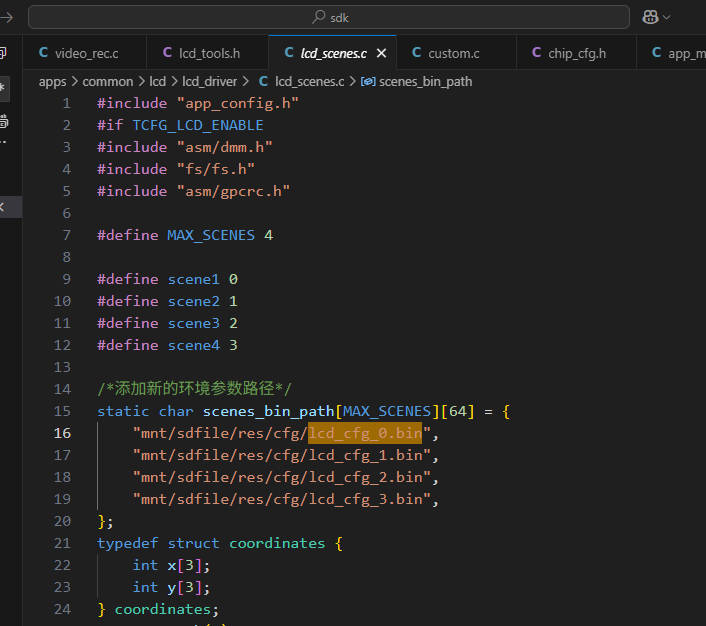Viewport: 706px width, 626px height.
Task: Click the highlighted lcd_cfg_0.bin text
Action: pyautogui.click(x=365, y=433)
